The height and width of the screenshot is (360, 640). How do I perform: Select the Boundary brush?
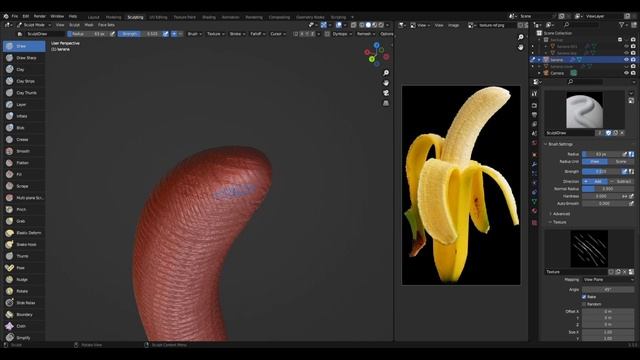[24, 314]
